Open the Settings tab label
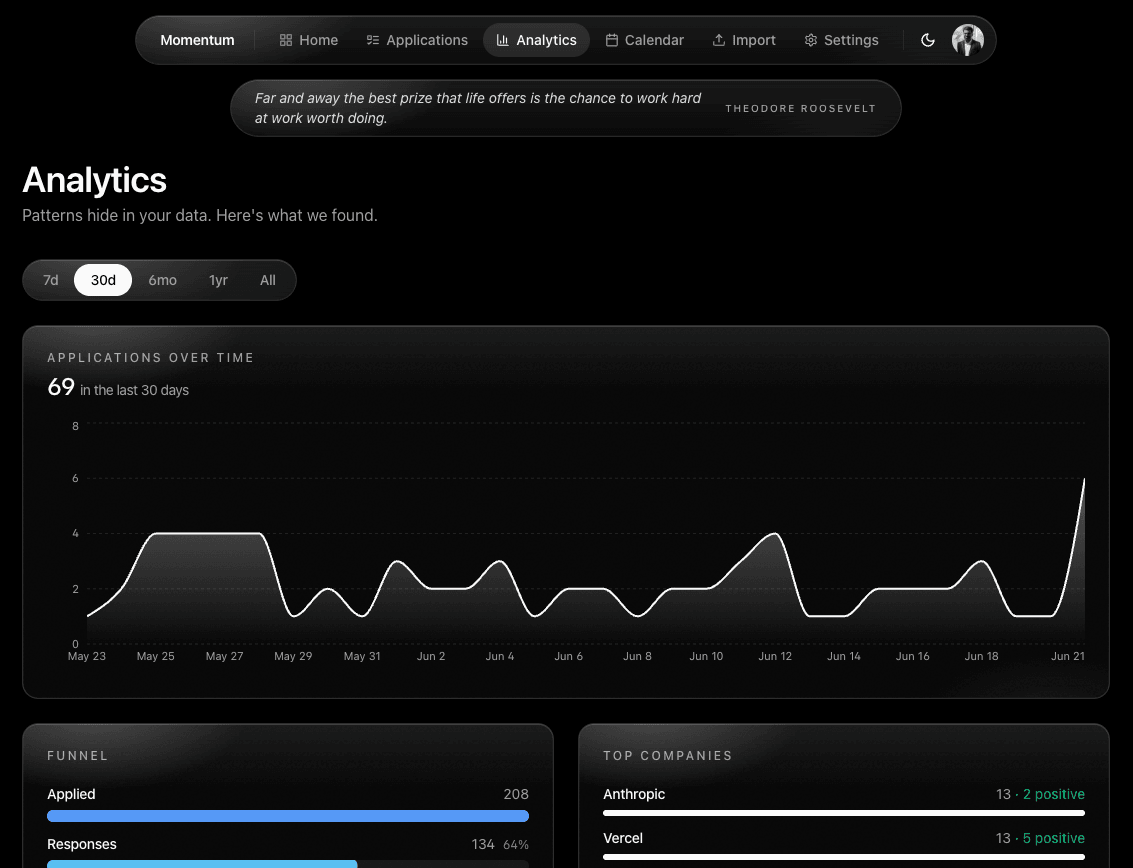This screenshot has width=1133, height=868. coord(851,40)
